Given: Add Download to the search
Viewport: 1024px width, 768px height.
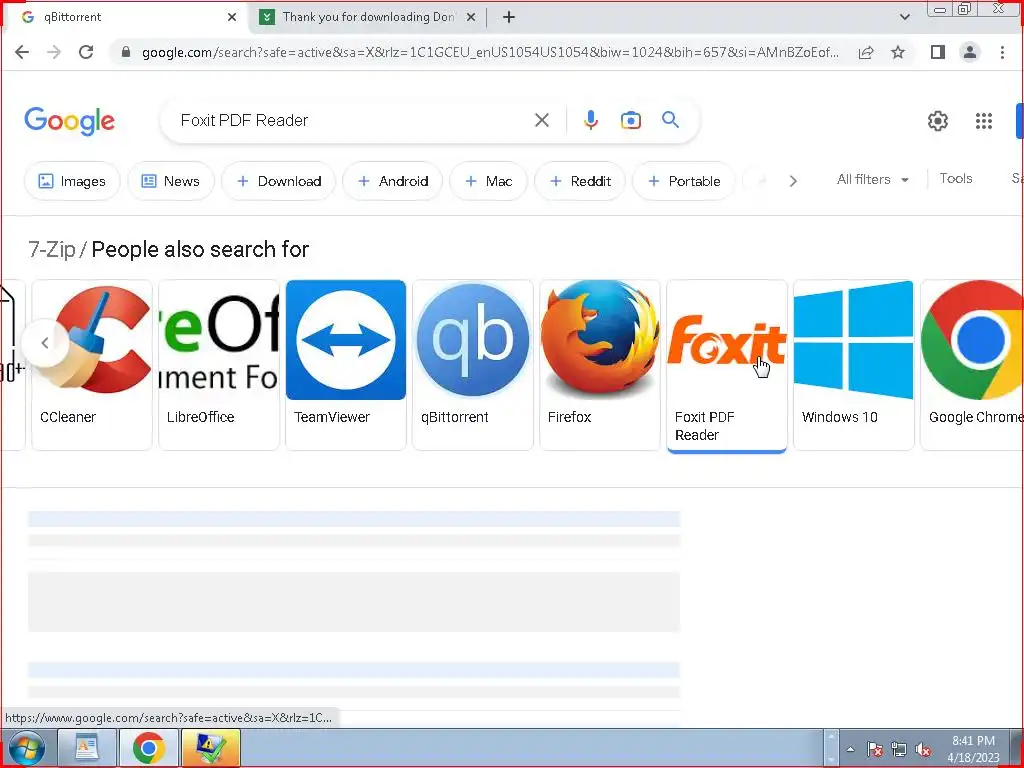Looking at the screenshot, I should (x=279, y=181).
